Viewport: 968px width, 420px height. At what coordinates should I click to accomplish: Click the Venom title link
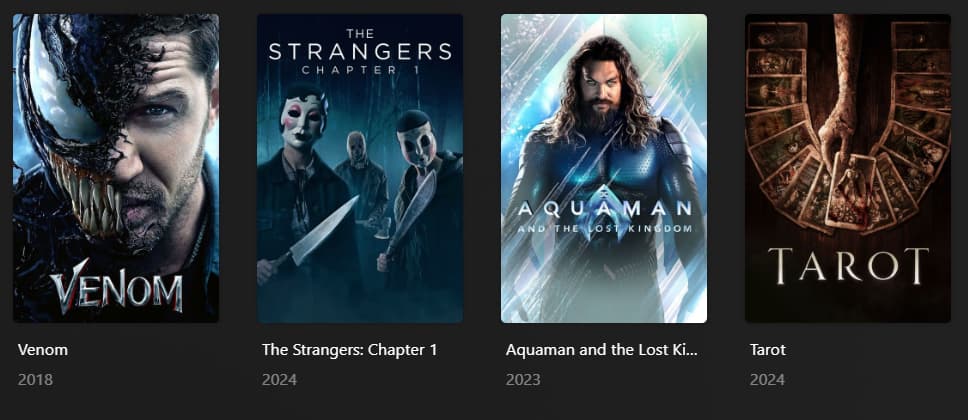43,350
